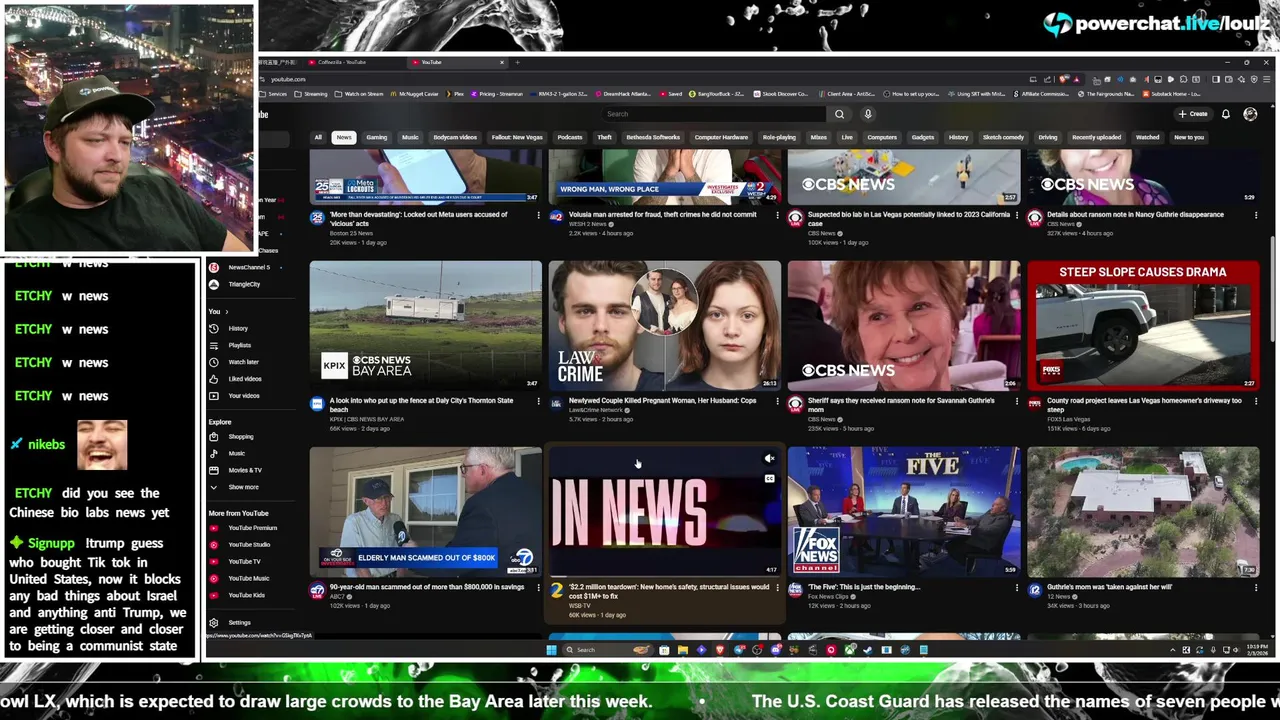
Task: Open the account avatar menu
Action: (x=1250, y=114)
